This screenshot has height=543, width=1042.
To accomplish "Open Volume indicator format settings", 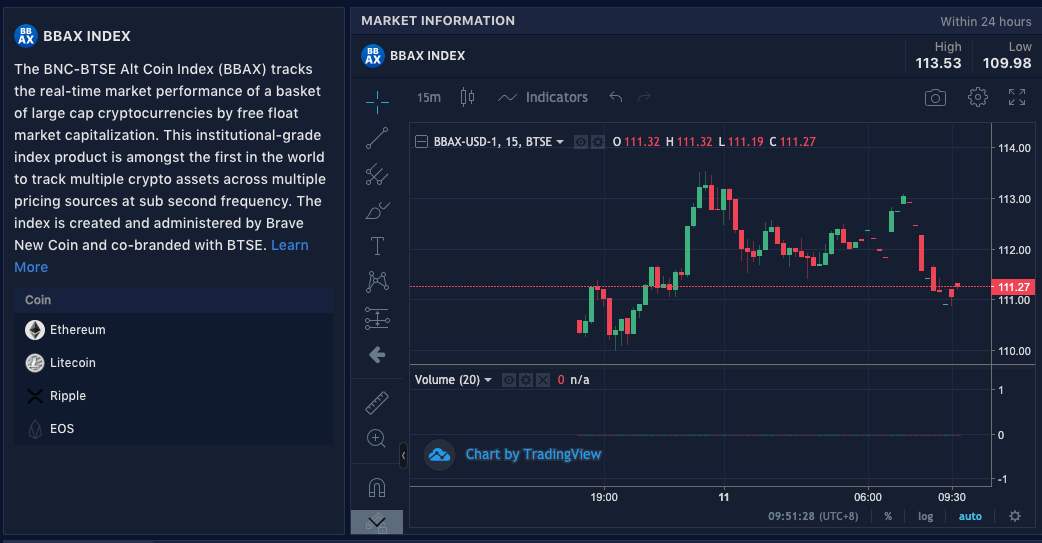I will 526,380.
